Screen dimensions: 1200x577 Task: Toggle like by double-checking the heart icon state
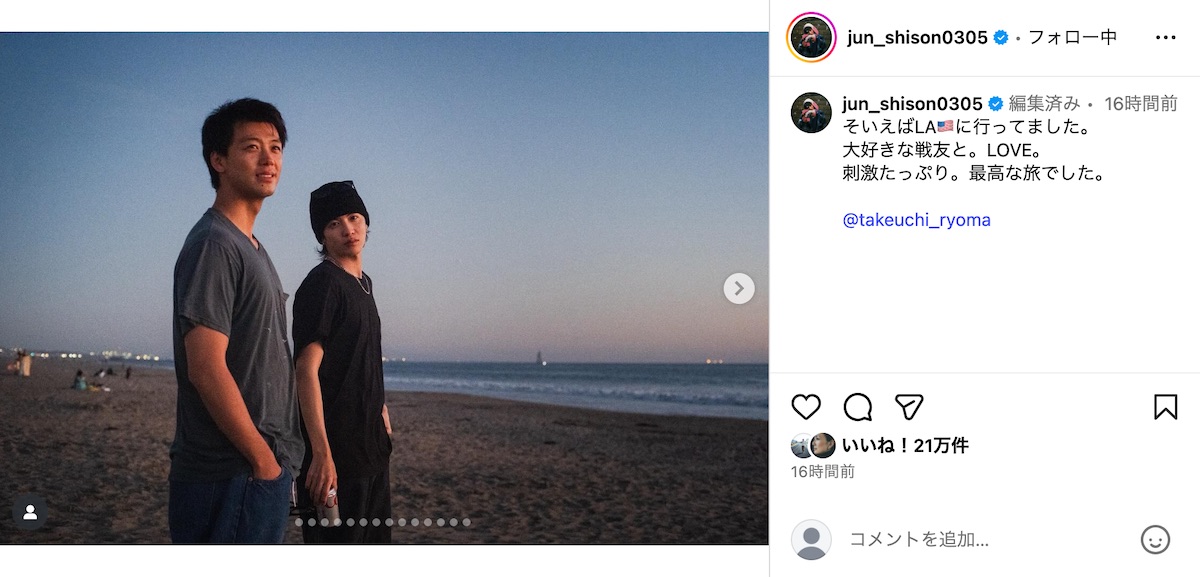point(806,407)
